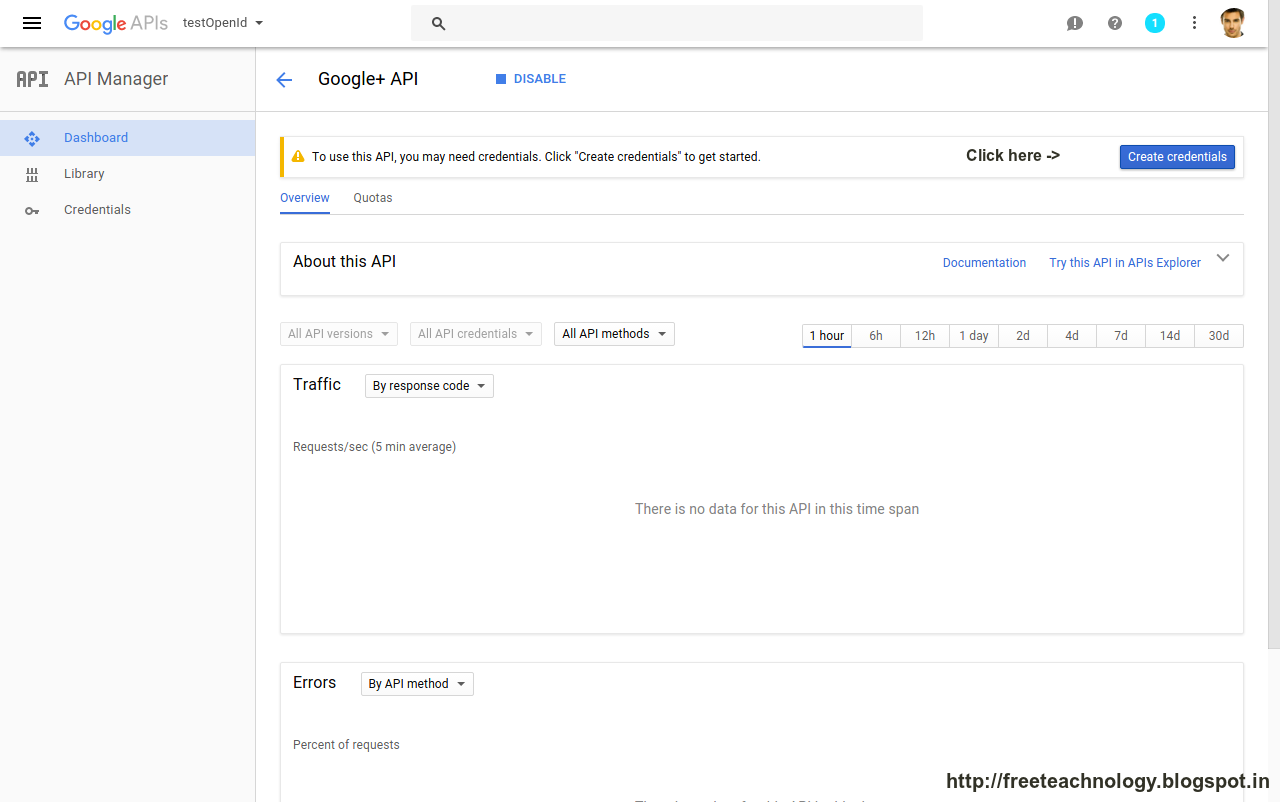Viewport: 1280px width, 802px height.
Task: Open the All API versions dropdown
Action: tap(339, 334)
